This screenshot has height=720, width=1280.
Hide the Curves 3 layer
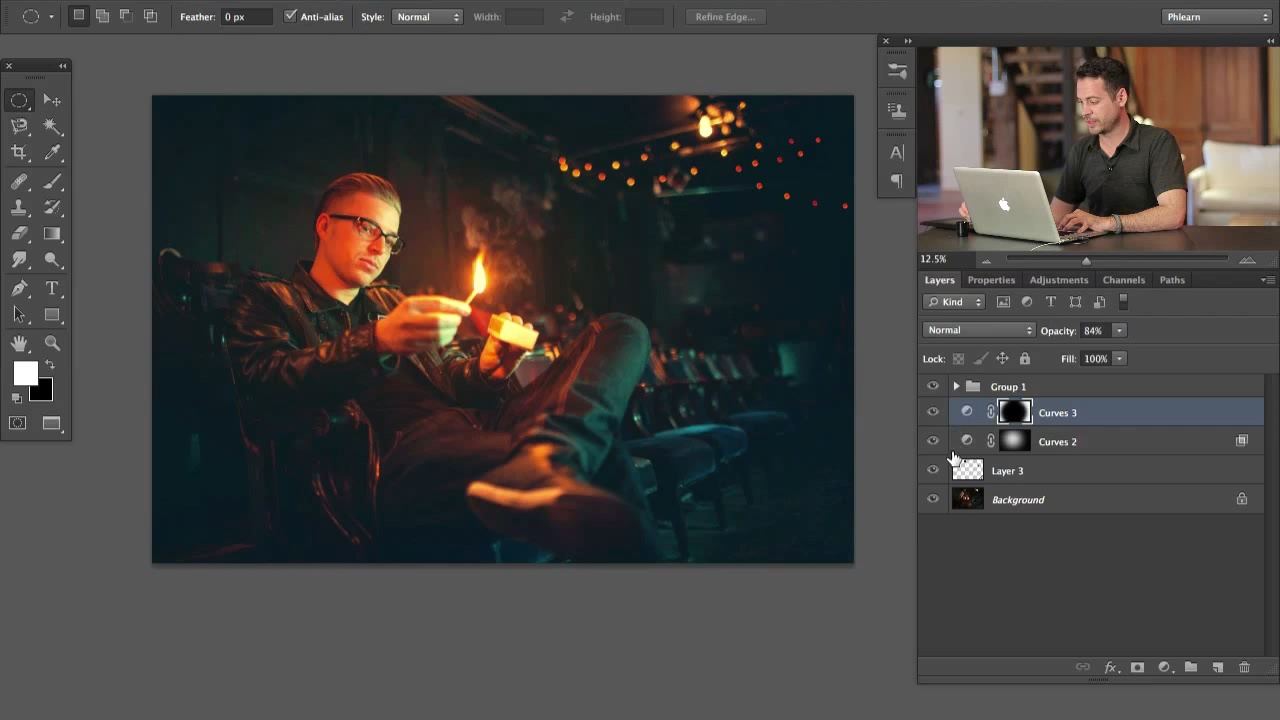[x=933, y=412]
